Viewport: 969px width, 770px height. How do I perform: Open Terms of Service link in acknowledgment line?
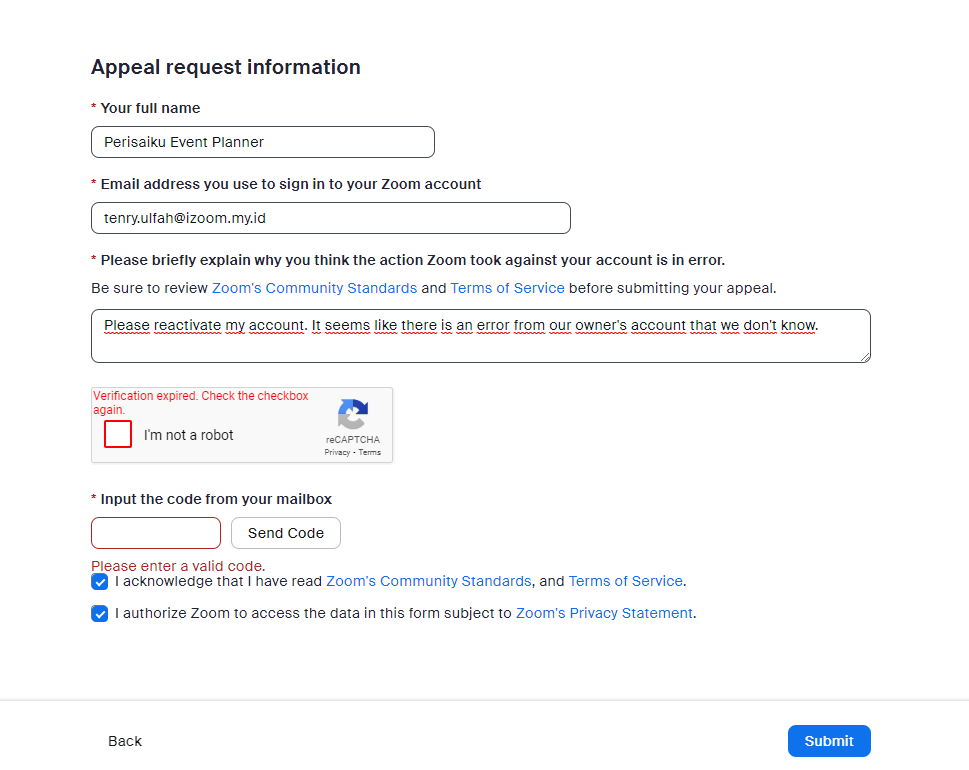coord(625,582)
